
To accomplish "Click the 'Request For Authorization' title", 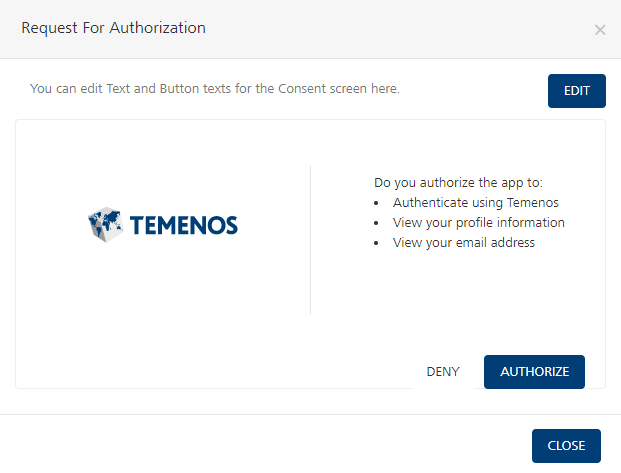I will coord(114,28).
